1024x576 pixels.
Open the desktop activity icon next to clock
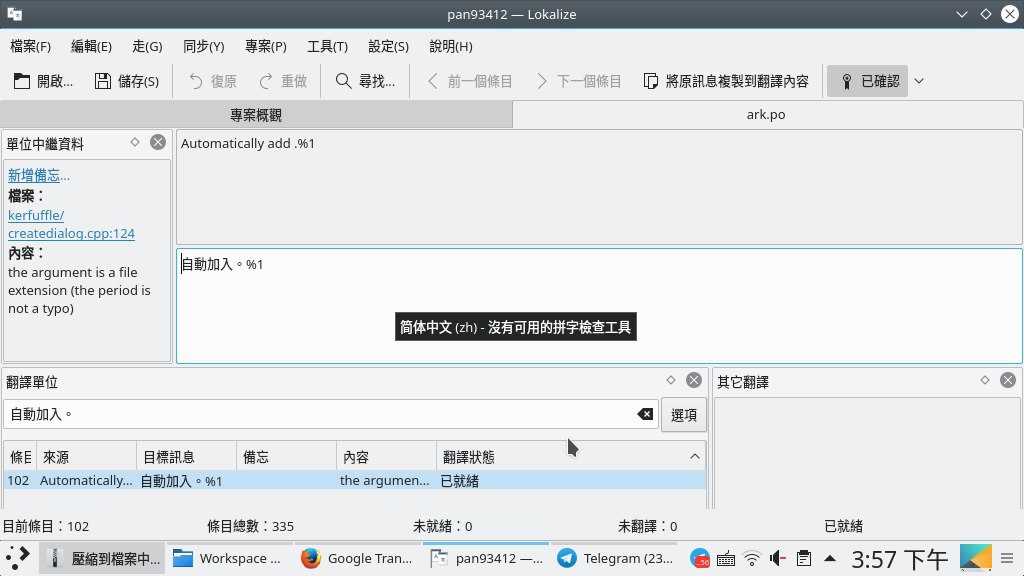975,558
